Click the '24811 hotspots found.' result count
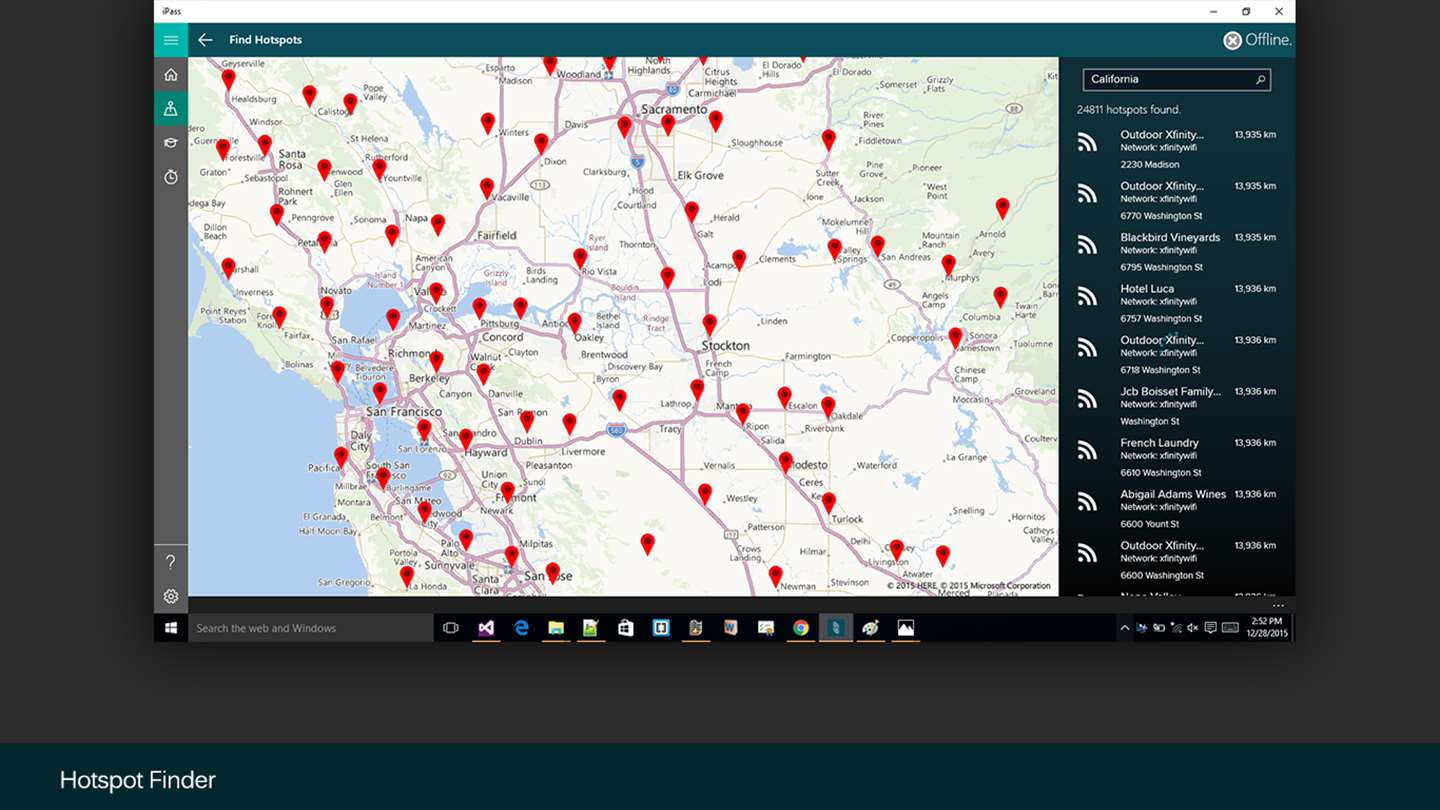Image resolution: width=1440 pixels, height=810 pixels. 1129,110
